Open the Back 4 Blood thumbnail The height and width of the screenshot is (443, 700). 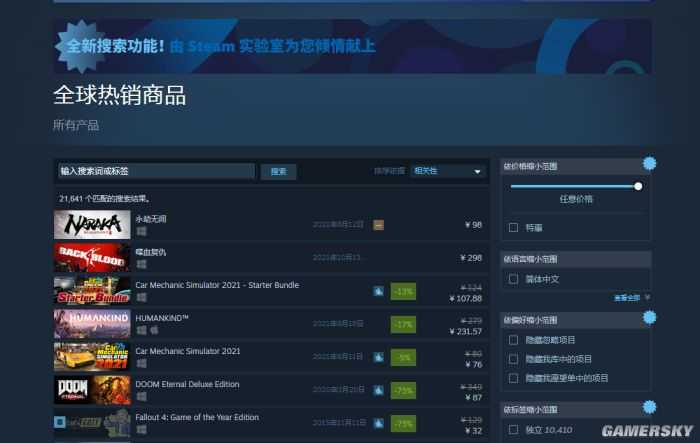pos(92,258)
